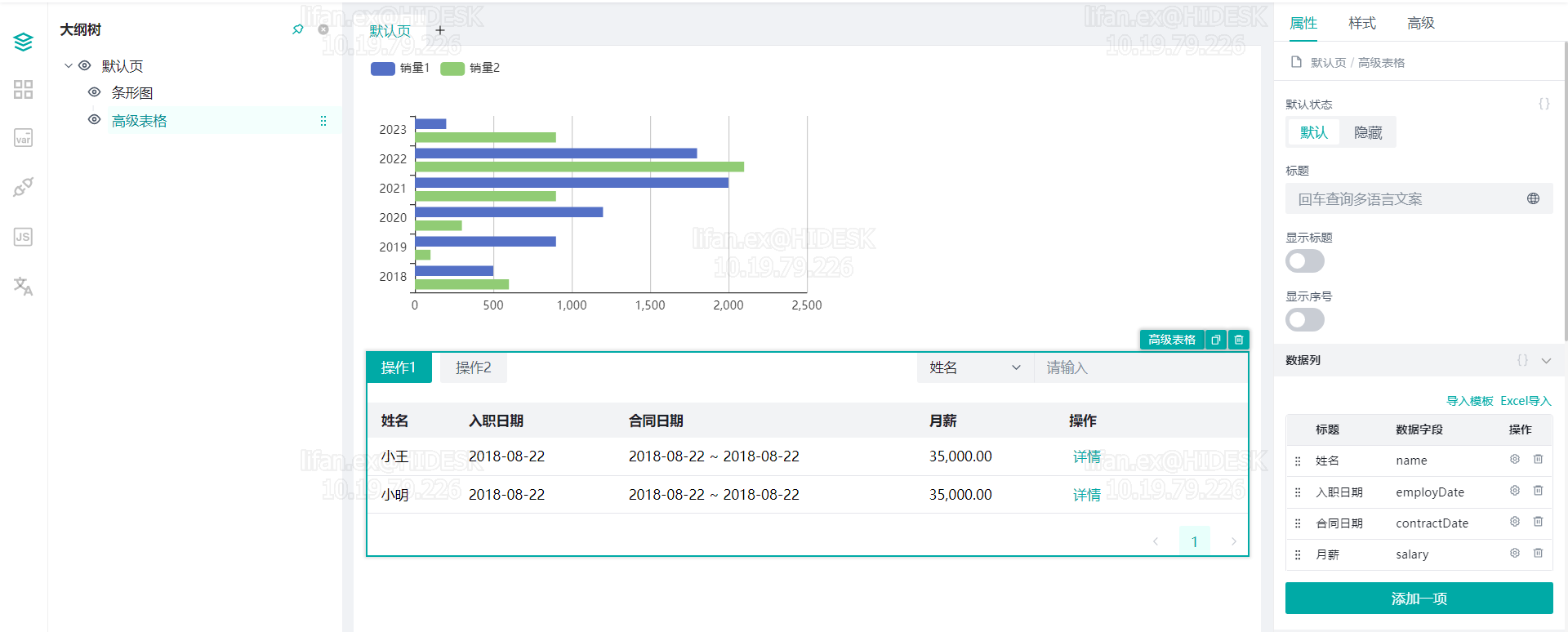1568x632 pixels.
Task: Collapse the 数据列 section chevron
Action: [1546, 360]
